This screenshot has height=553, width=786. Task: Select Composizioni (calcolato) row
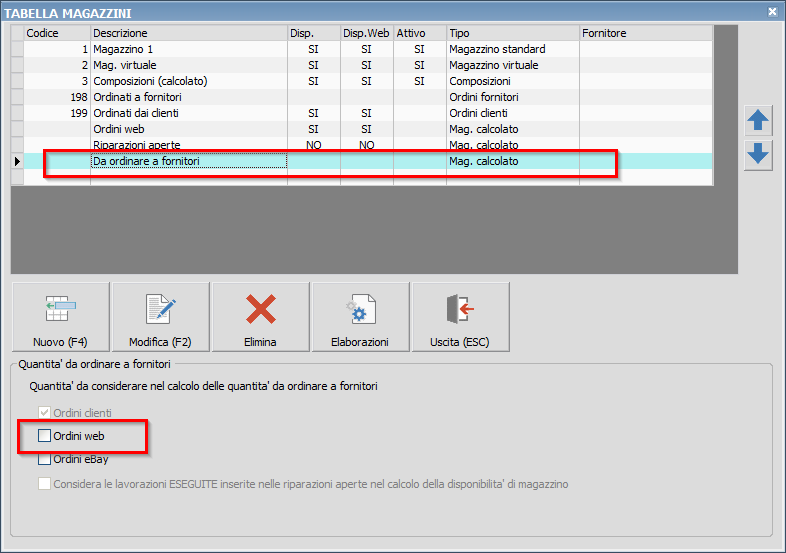[x=361, y=81]
